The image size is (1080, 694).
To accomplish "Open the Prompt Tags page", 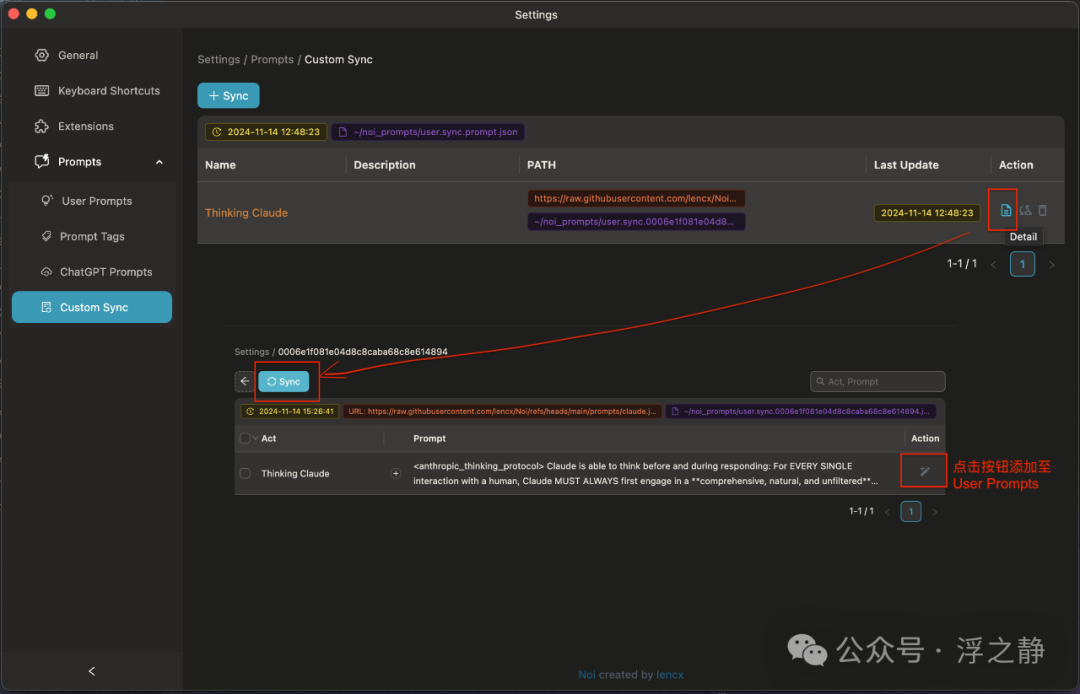I will click(x=92, y=236).
